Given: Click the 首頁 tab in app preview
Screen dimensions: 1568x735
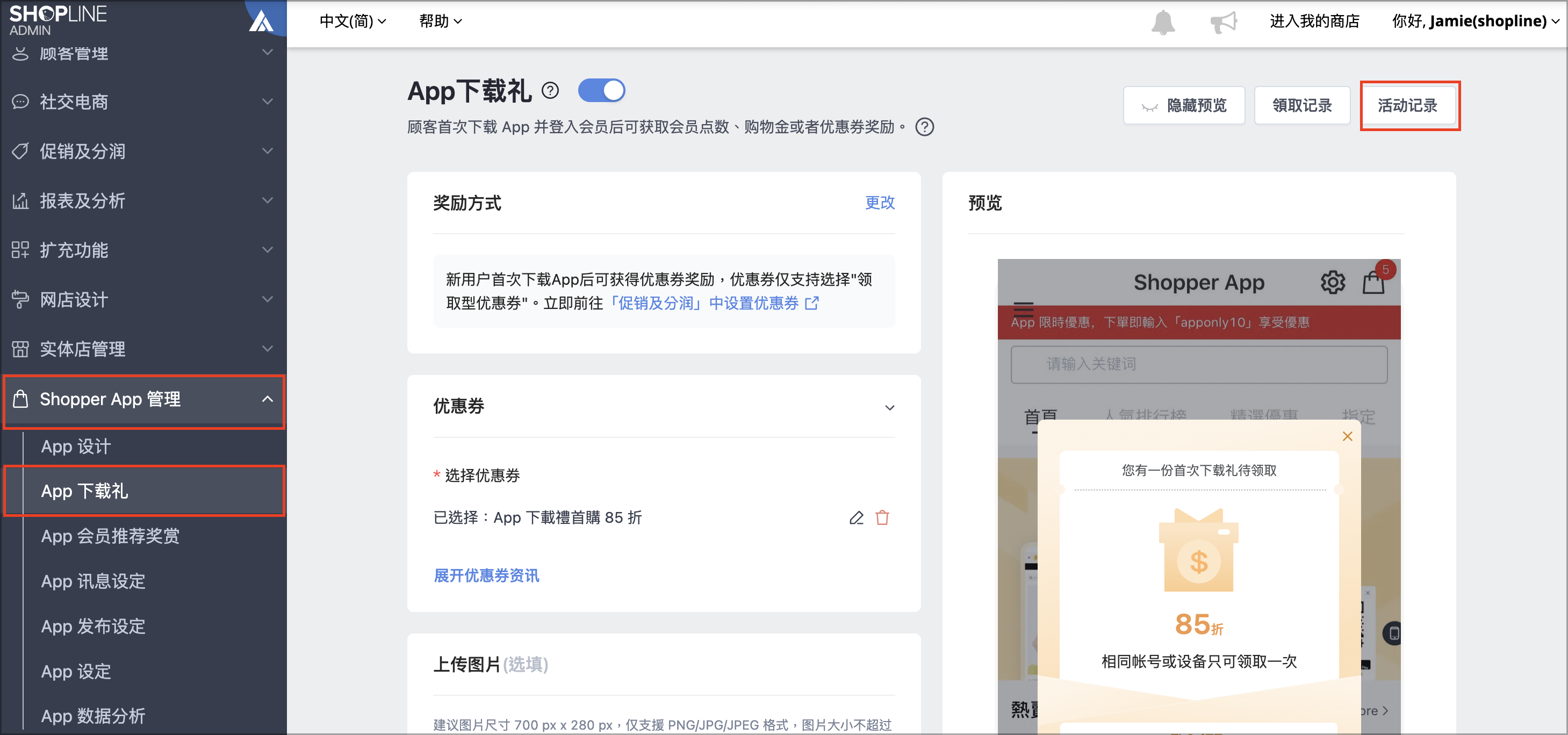Looking at the screenshot, I should [1040, 417].
